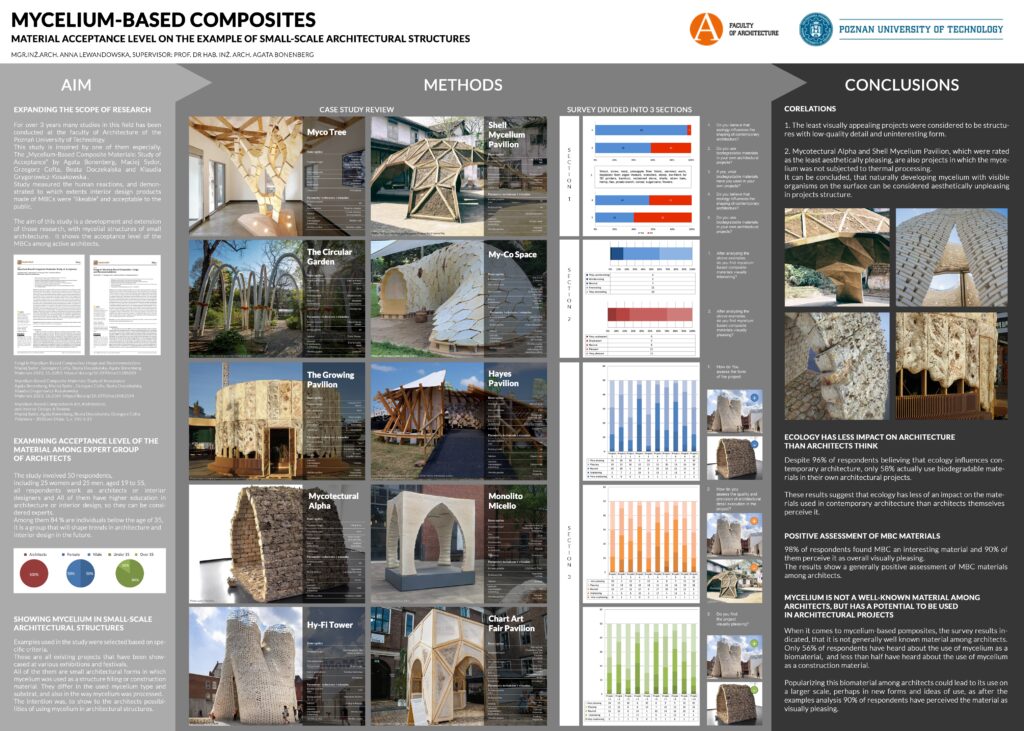
Task: Click the Section 3 blue column chart
Action: 641,421
